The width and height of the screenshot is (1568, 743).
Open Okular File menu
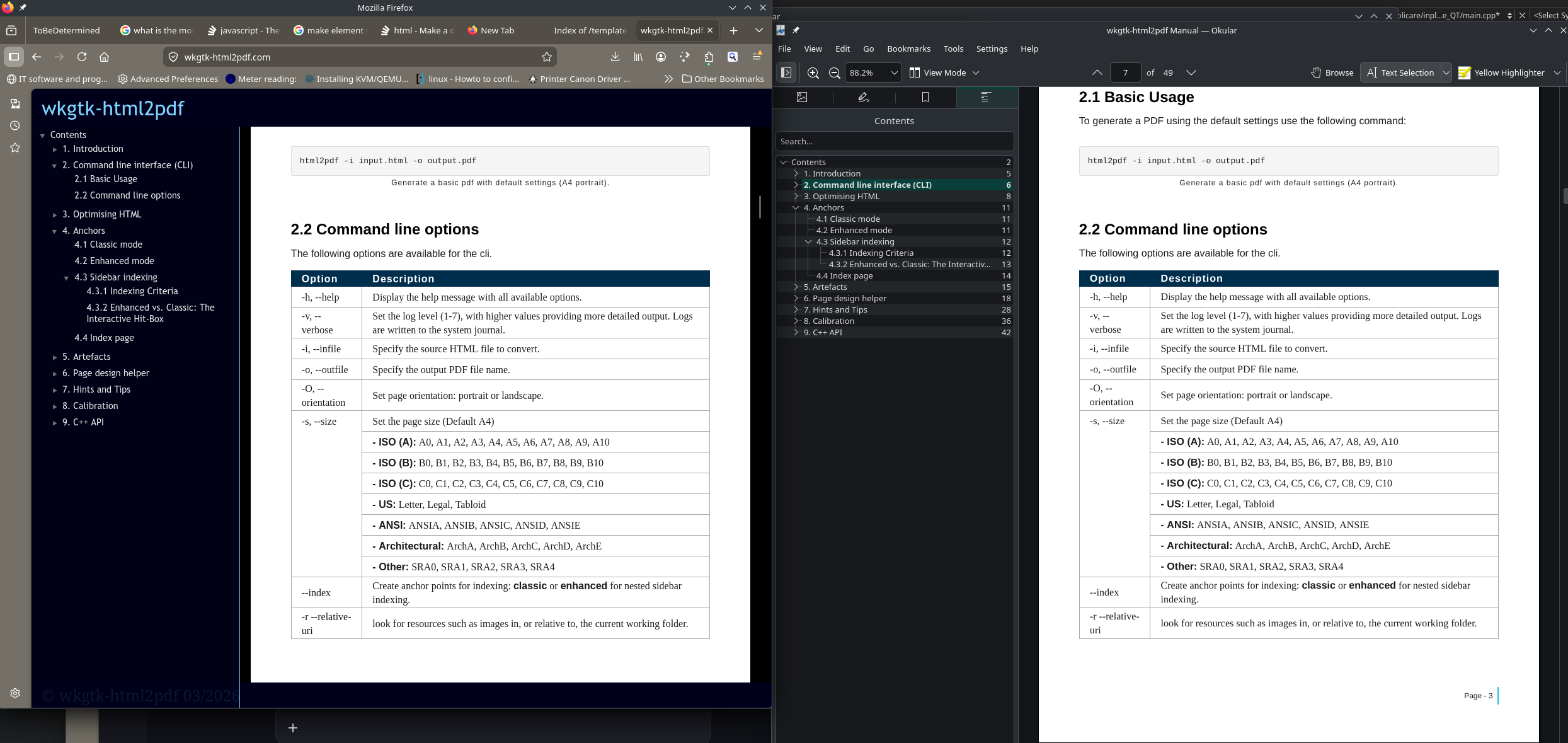click(784, 49)
